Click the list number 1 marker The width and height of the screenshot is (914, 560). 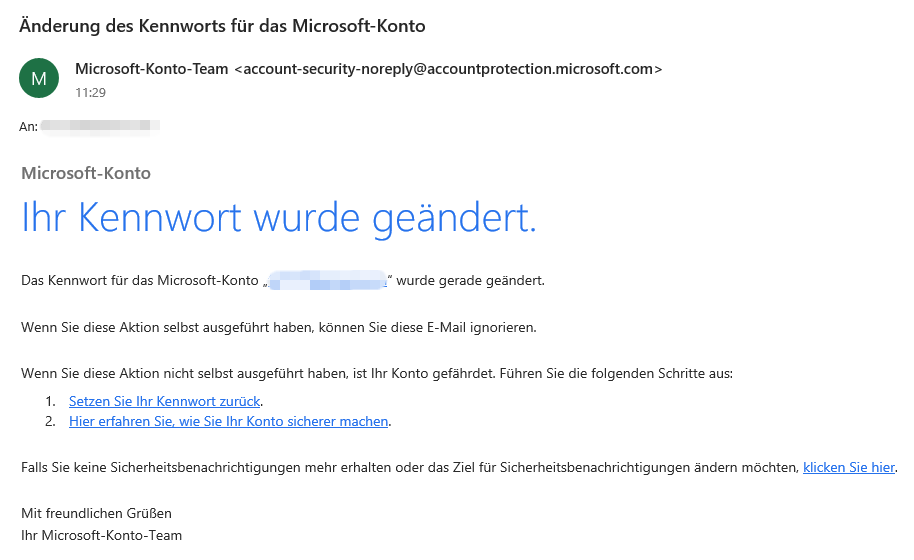click(50, 401)
